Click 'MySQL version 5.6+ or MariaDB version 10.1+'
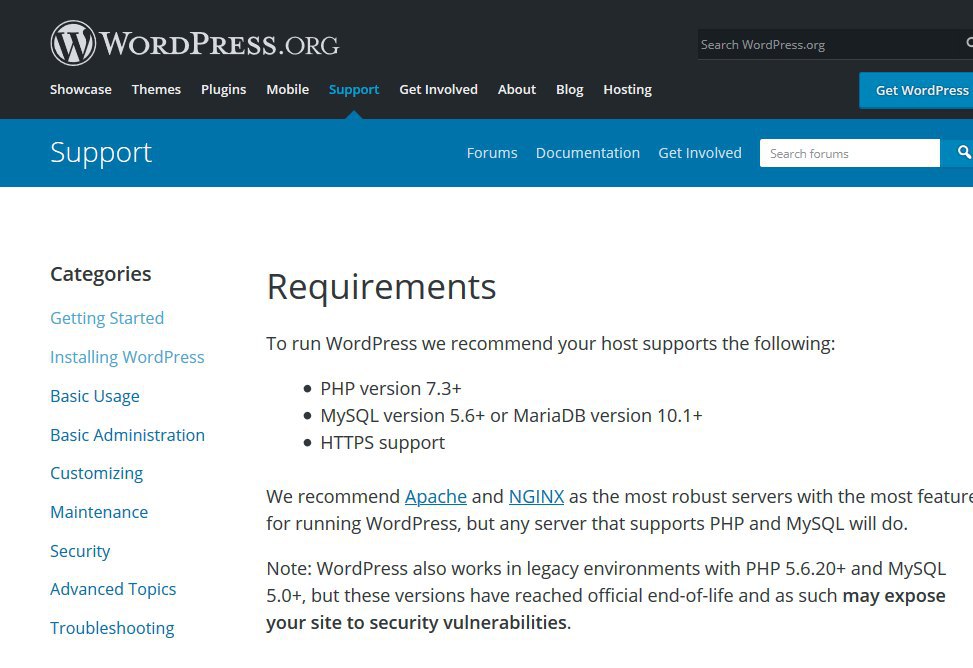The width and height of the screenshot is (973, 668). click(x=511, y=415)
